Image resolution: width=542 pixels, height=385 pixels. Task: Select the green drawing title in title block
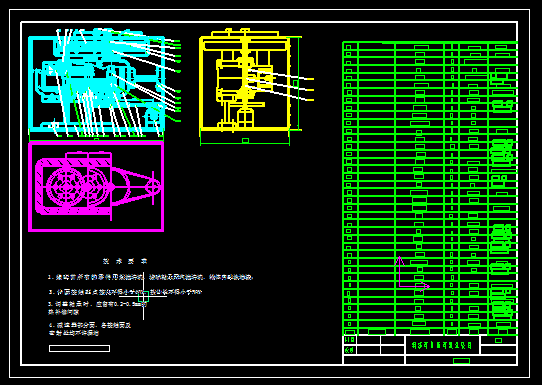click(442, 345)
